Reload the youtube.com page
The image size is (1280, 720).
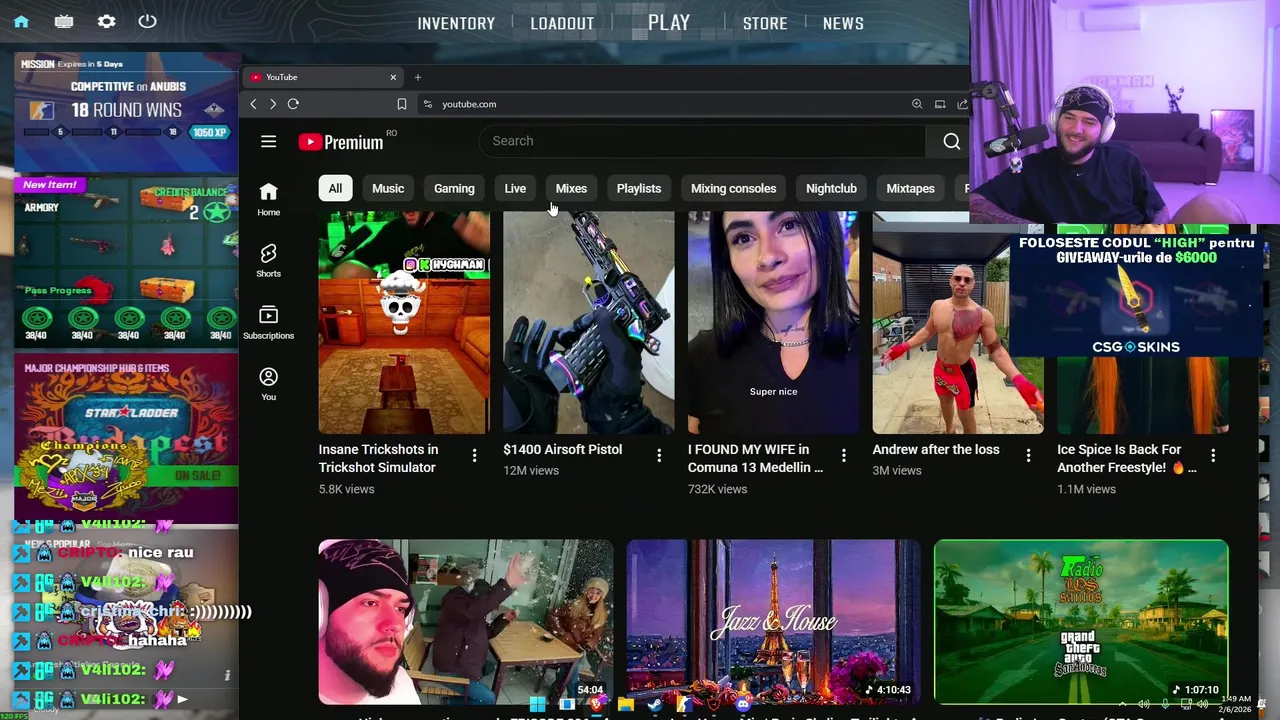[x=293, y=104]
